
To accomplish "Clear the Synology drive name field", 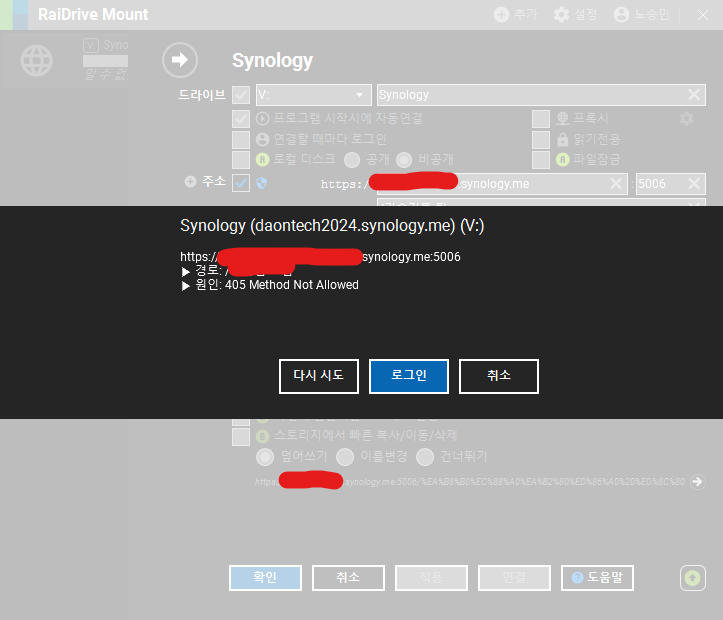I will (694, 95).
